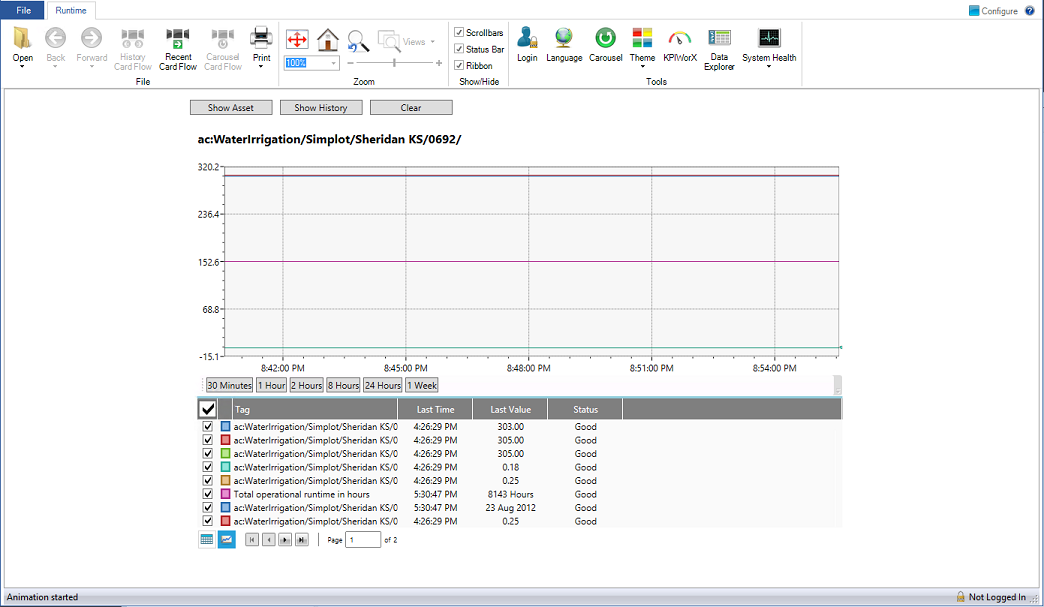The image size is (1044, 607).
Task: Open the zoom percentage combo box
Action: tap(333, 63)
